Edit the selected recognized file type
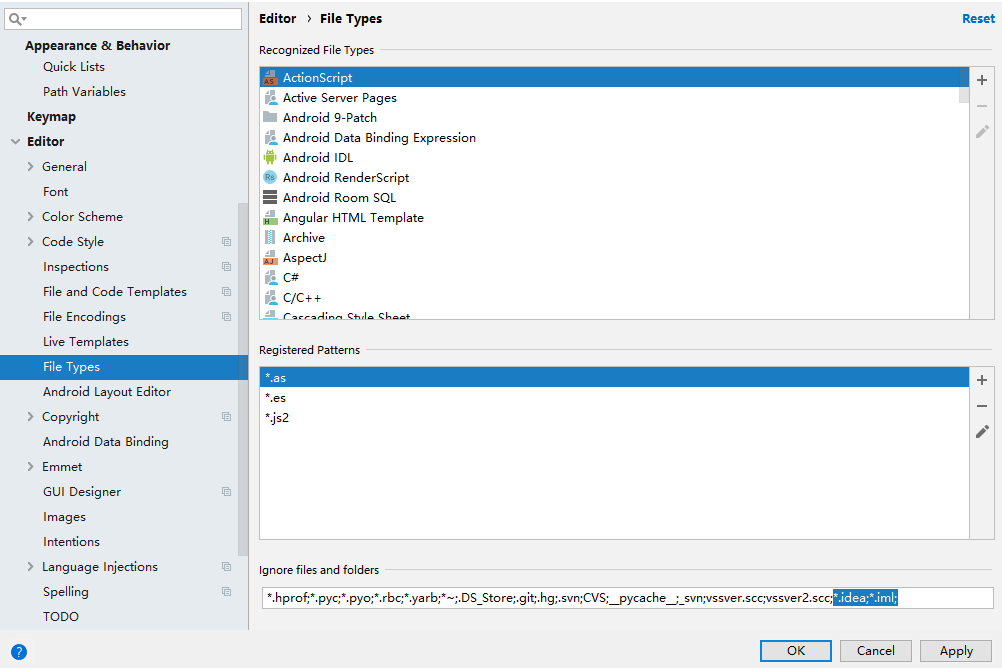The image size is (1002, 668). (982, 132)
